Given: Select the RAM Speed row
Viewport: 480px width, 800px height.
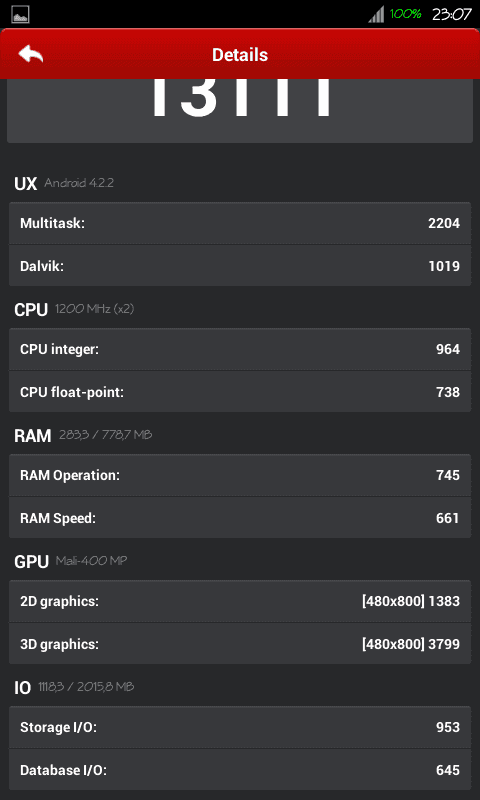Looking at the screenshot, I should pyautogui.click(x=240, y=518).
